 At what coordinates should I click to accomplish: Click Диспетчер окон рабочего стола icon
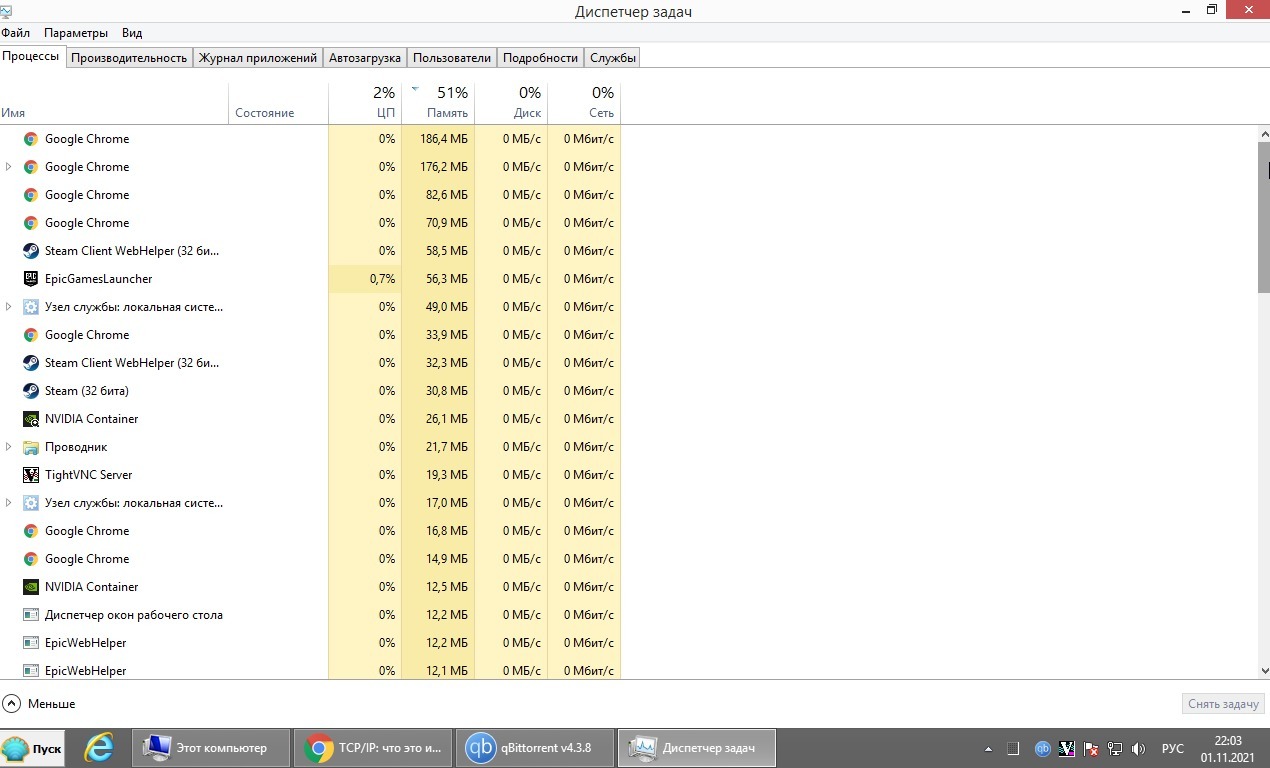31,615
